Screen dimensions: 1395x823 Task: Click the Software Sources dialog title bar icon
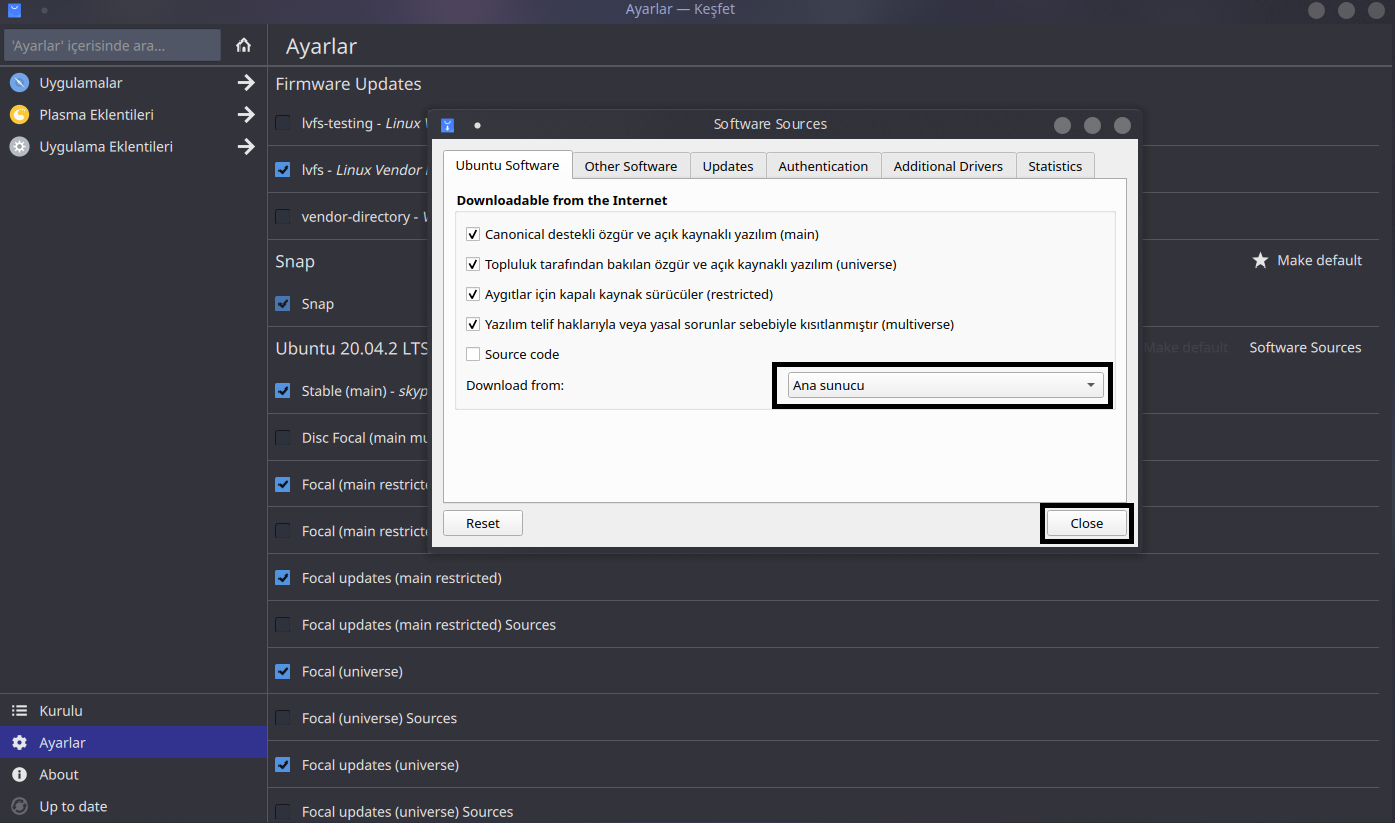point(448,125)
